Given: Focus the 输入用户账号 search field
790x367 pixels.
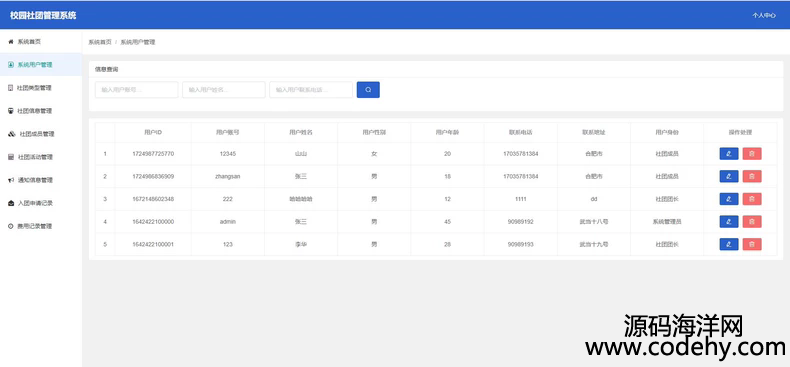Looking at the screenshot, I should tap(137, 90).
